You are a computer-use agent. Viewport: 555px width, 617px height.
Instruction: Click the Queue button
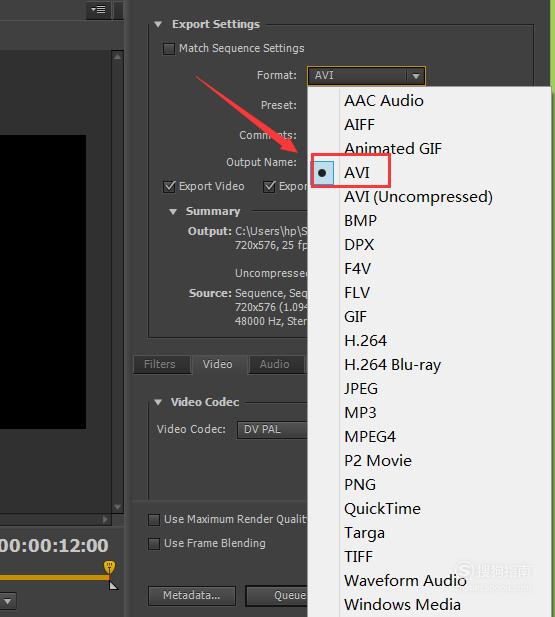[x=277, y=595]
